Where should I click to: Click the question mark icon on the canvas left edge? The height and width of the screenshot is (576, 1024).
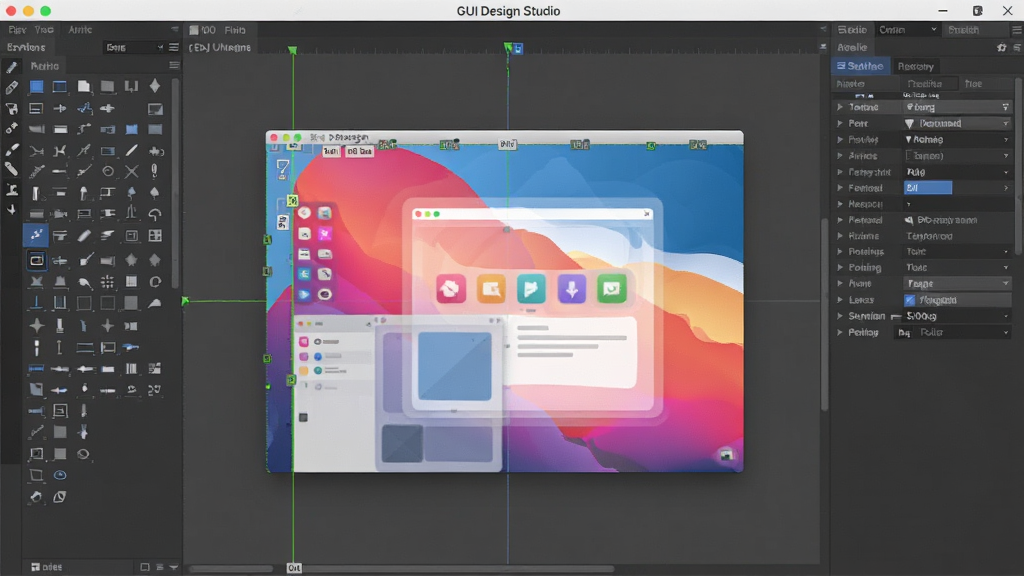(x=282, y=169)
